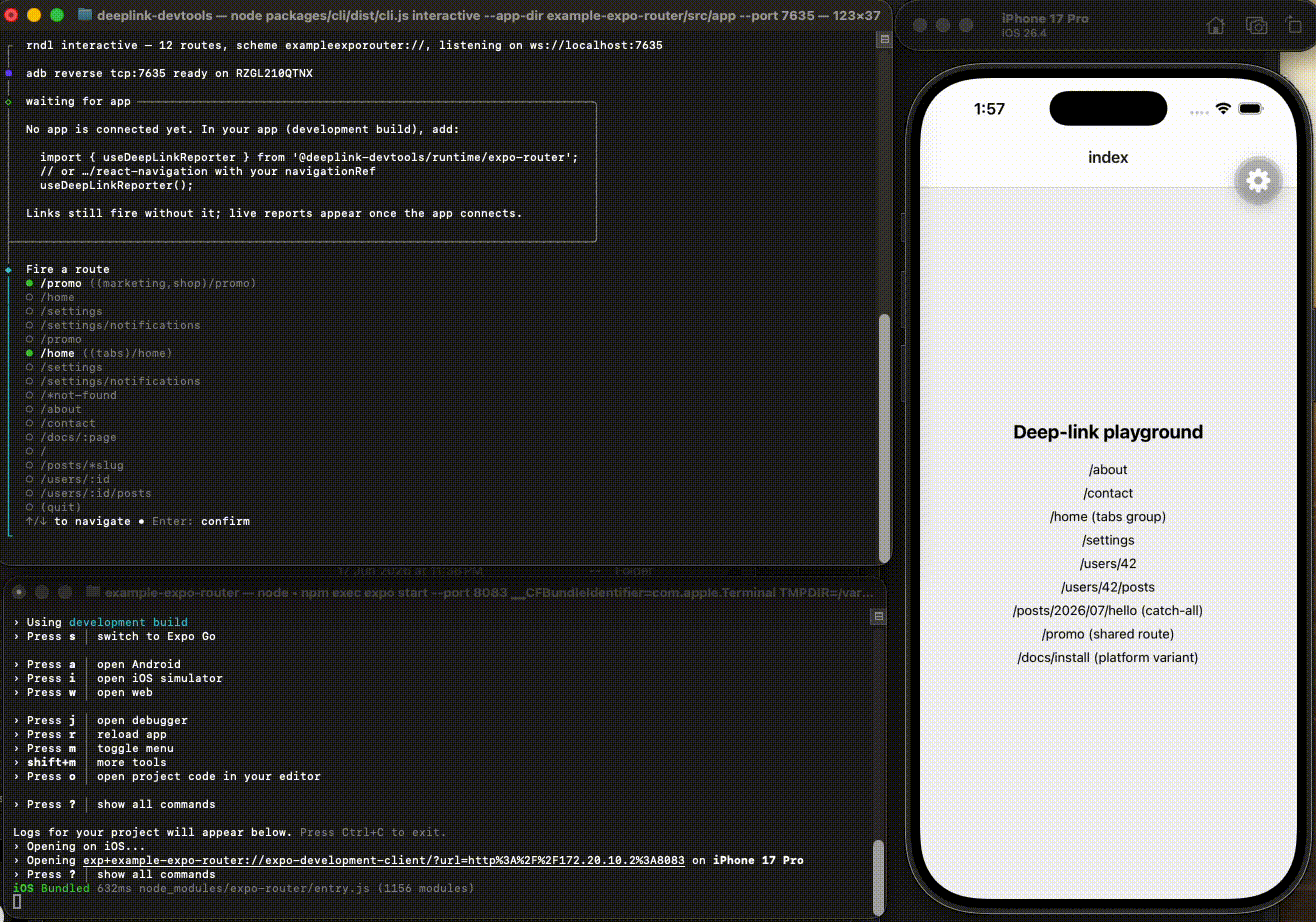This screenshot has height=922, width=1316.
Task: Click the "/users/:id" route row in the terminal
Action: click(x=68, y=479)
